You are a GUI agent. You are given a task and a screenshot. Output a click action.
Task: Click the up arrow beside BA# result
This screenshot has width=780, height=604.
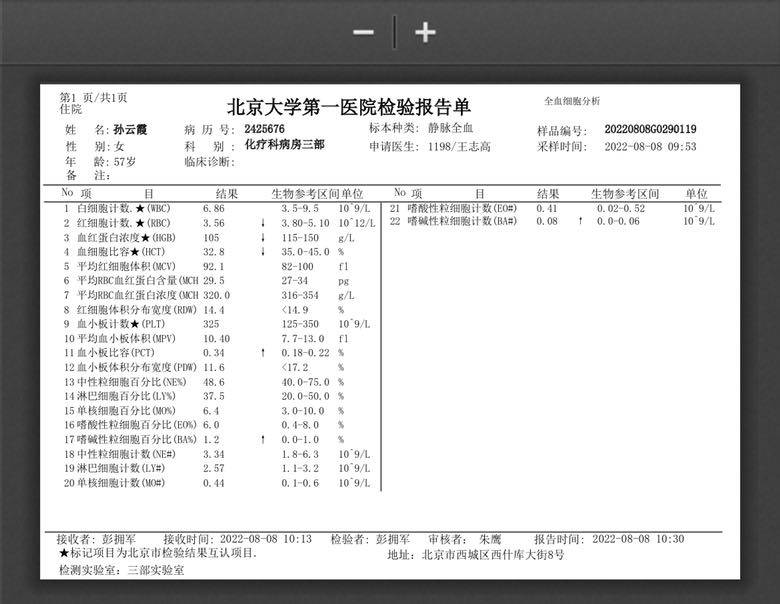(x=580, y=222)
